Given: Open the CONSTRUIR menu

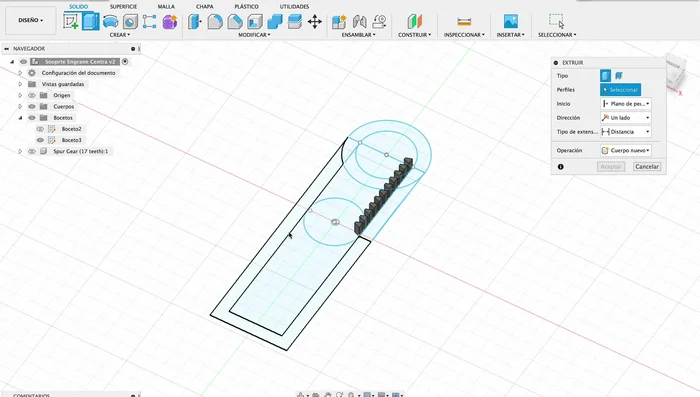Looking at the screenshot, I should click(x=414, y=35).
